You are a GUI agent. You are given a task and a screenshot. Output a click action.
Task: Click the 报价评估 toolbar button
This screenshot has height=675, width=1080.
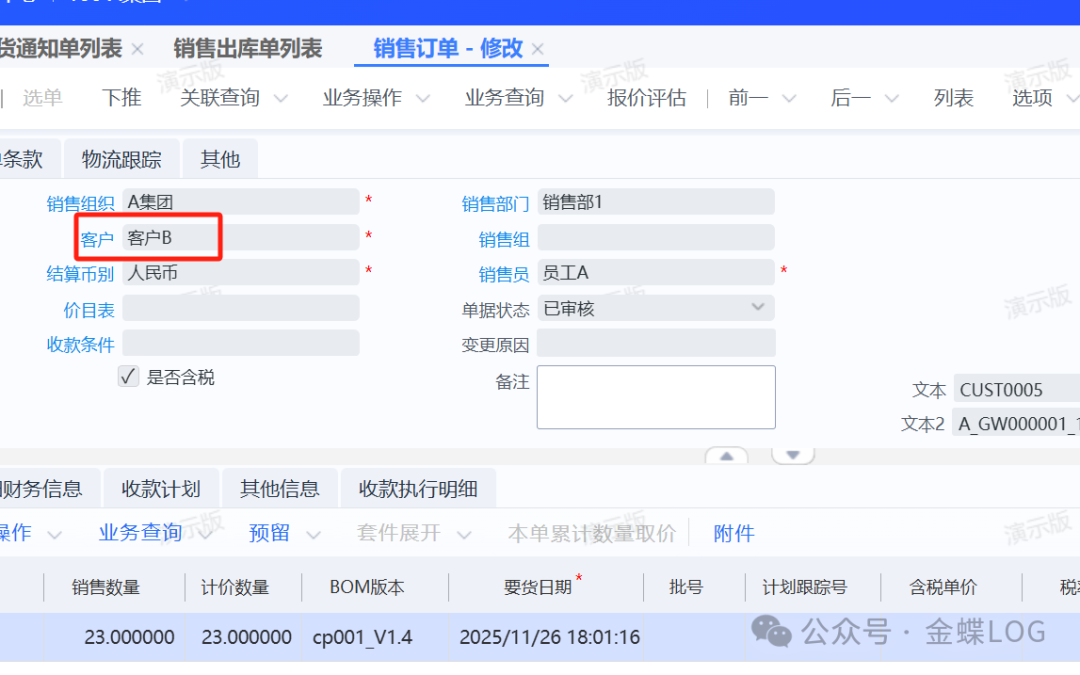click(x=646, y=98)
